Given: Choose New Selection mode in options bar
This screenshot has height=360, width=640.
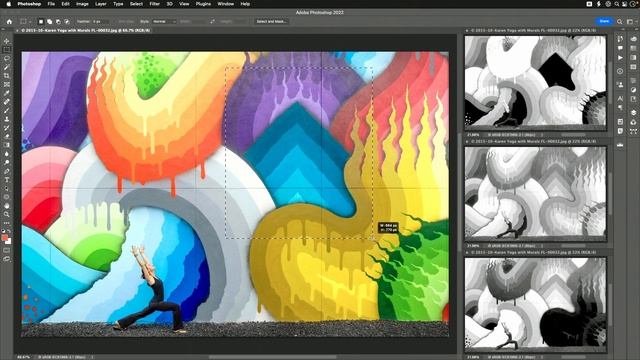Looking at the screenshot, I should point(41,21).
